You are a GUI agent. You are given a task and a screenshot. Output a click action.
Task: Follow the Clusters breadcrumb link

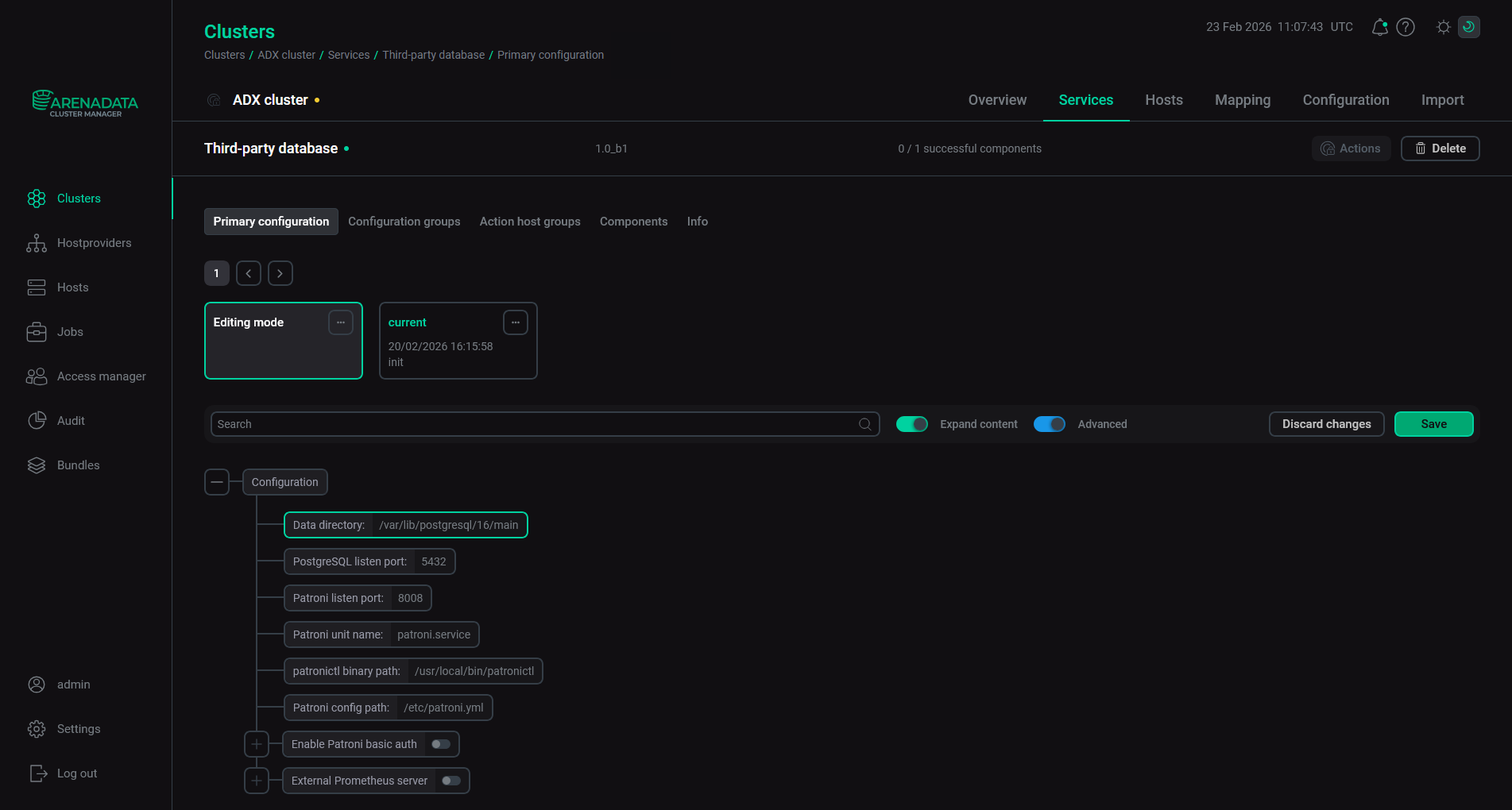(225, 55)
